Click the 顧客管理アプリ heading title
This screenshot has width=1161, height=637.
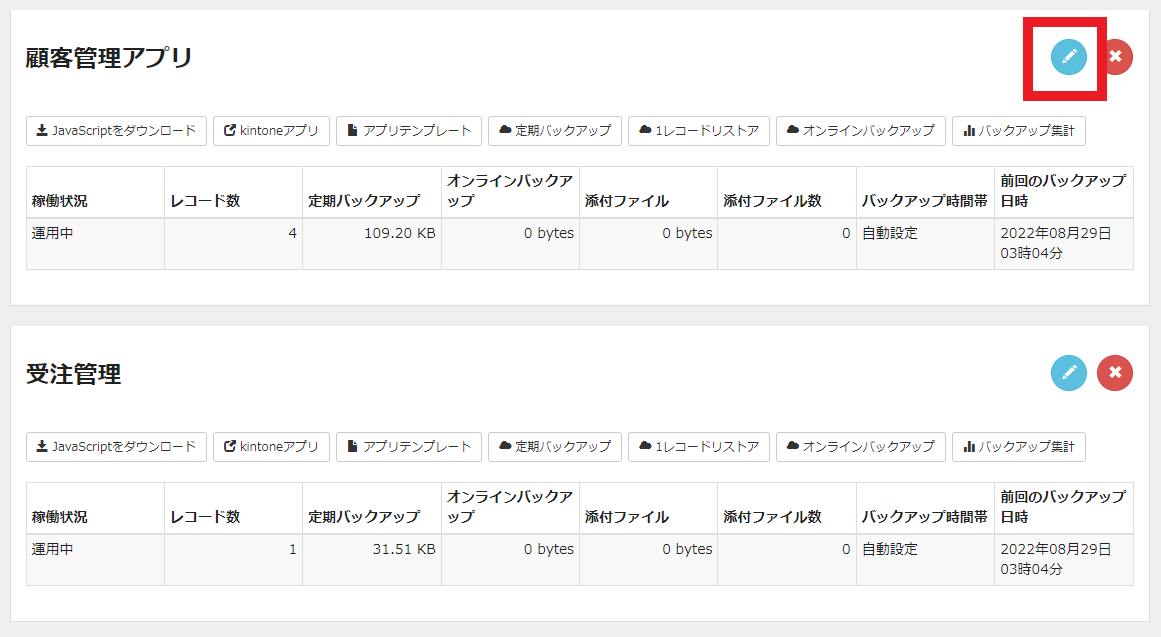pyautogui.click(x=109, y=58)
